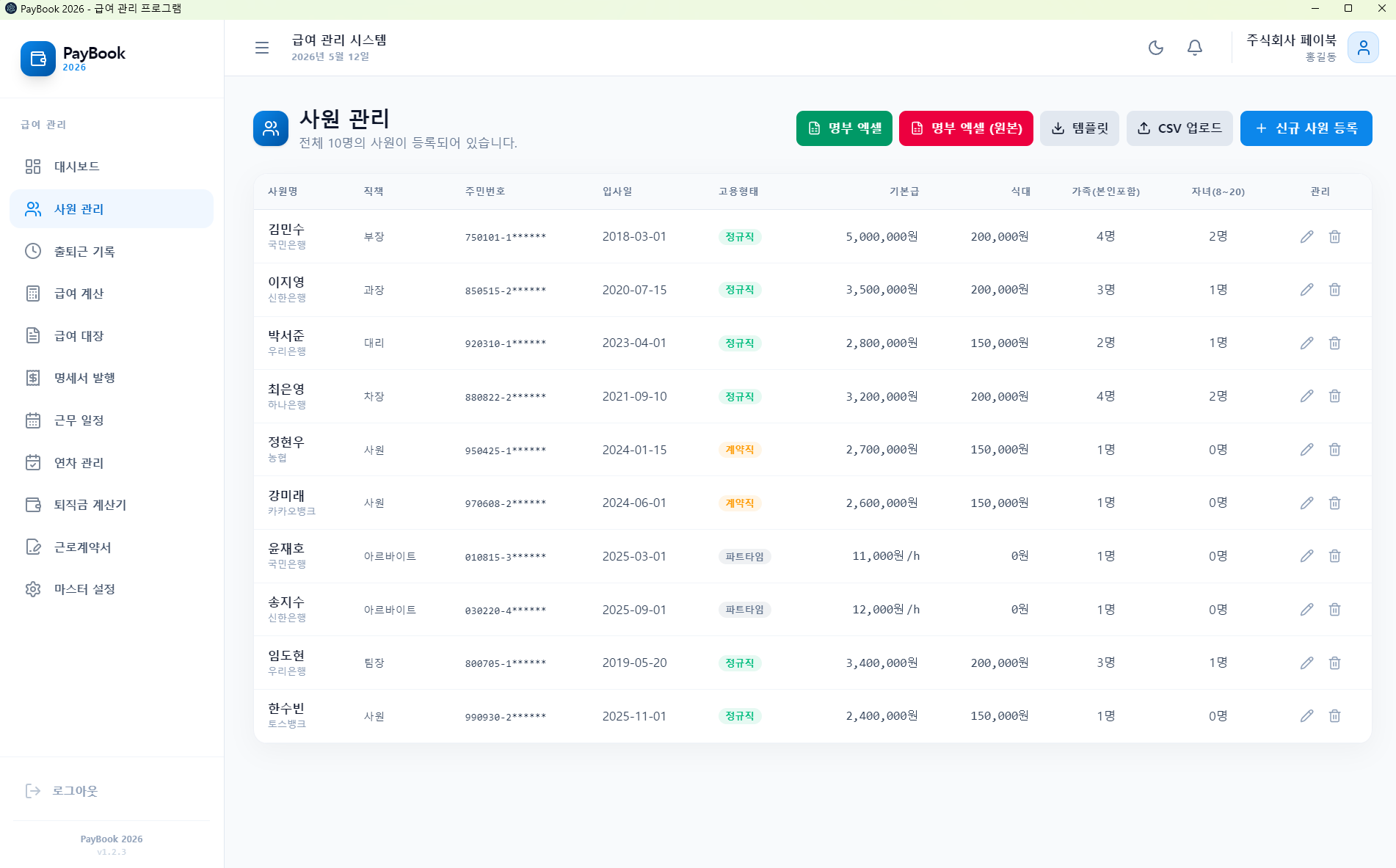Click 신규 사원 등록 button
Screen dimensions: 1396x868
click(x=1306, y=128)
